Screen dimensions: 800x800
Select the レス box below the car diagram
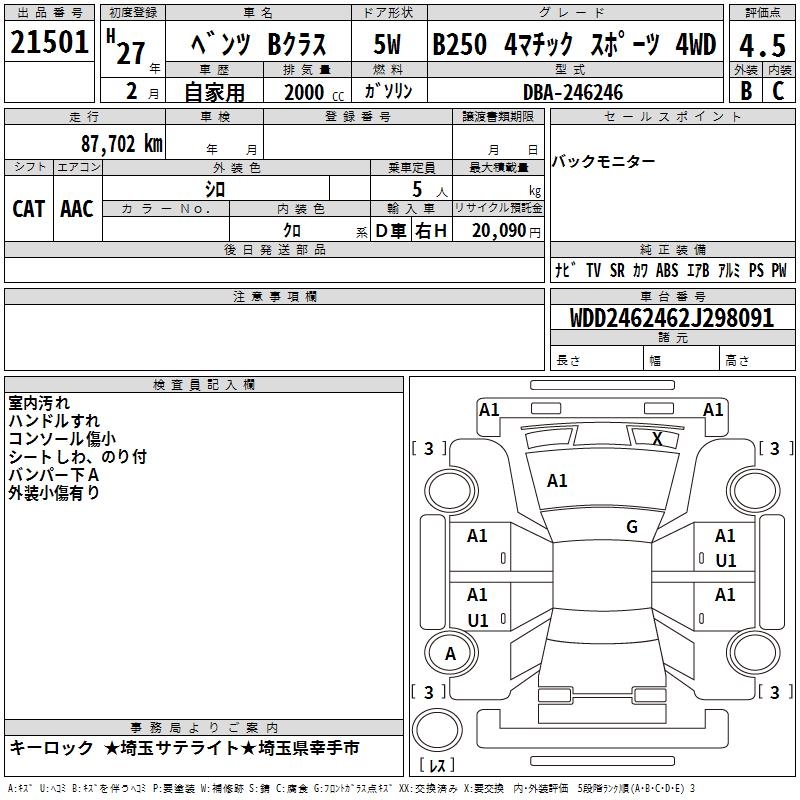437,766
